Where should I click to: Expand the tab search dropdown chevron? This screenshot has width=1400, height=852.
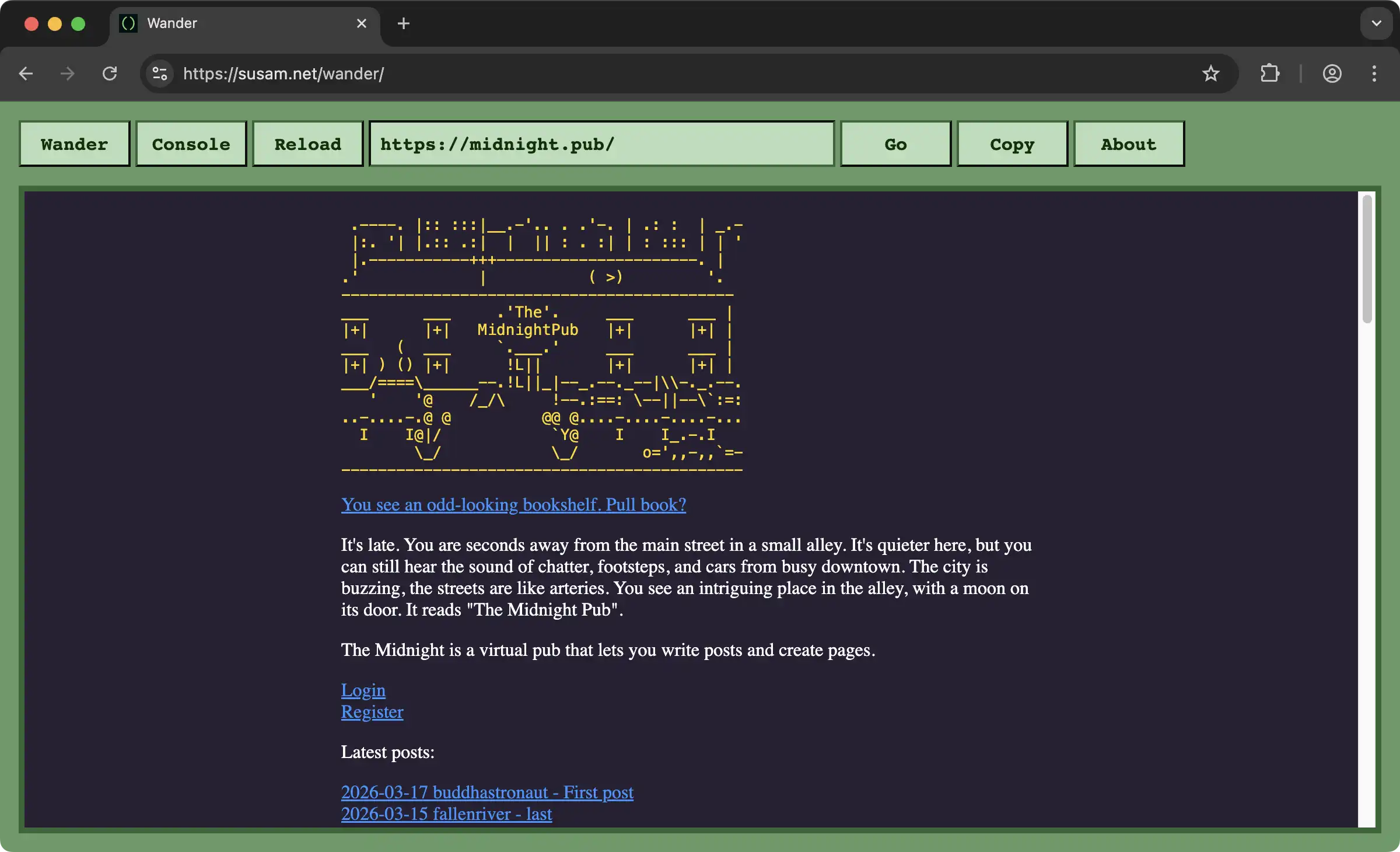tap(1376, 23)
